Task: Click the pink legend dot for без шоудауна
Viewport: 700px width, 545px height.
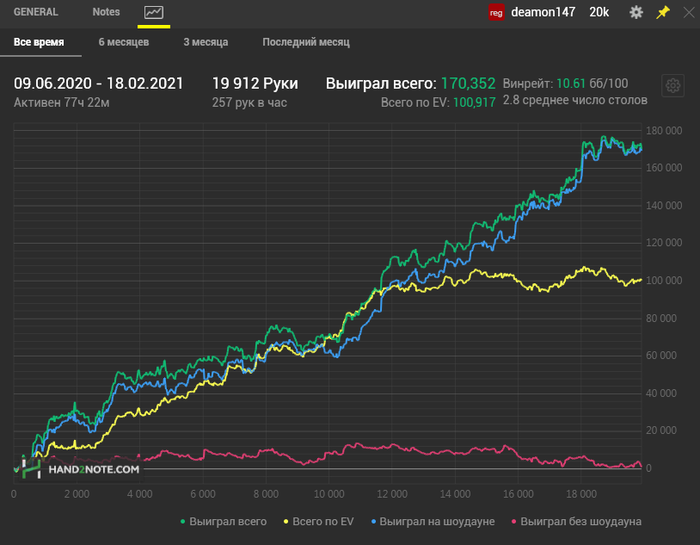Action: (x=514, y=521)
